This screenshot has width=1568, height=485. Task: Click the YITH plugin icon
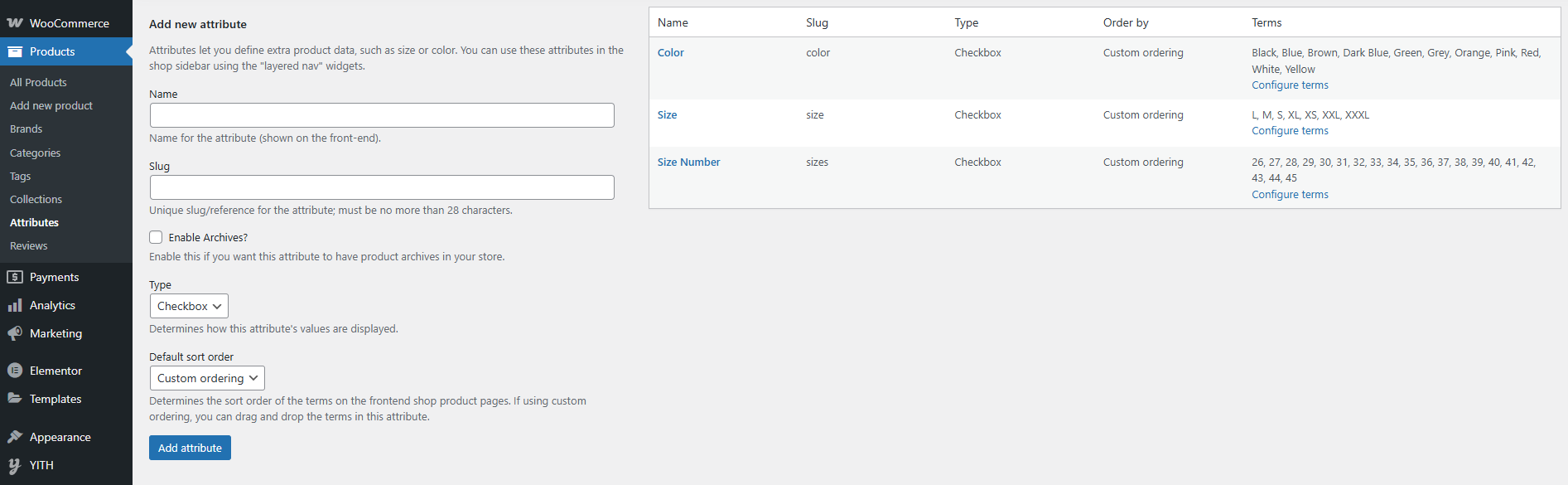[x=15, y=465]
